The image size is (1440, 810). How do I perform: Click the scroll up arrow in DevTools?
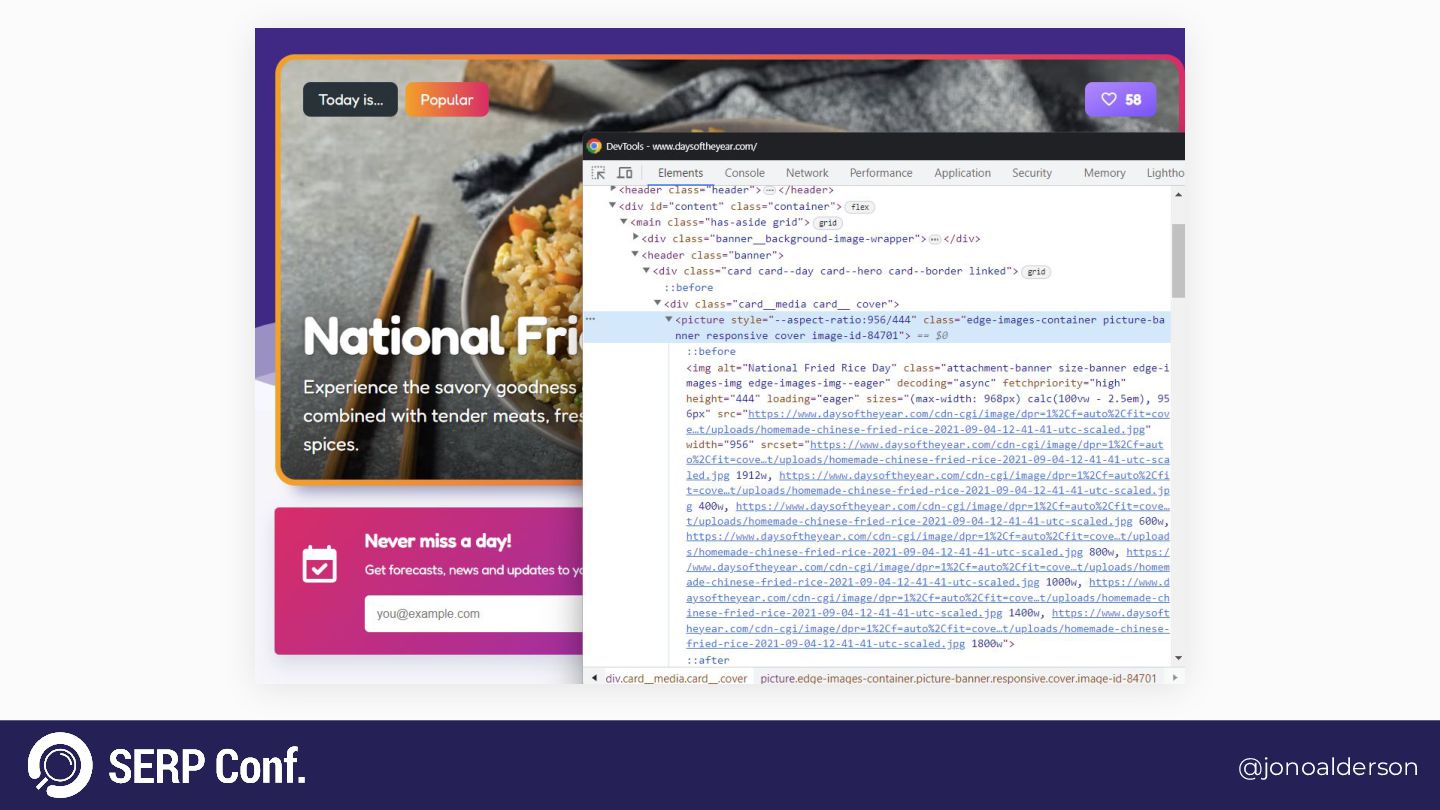pos(1178,194)
